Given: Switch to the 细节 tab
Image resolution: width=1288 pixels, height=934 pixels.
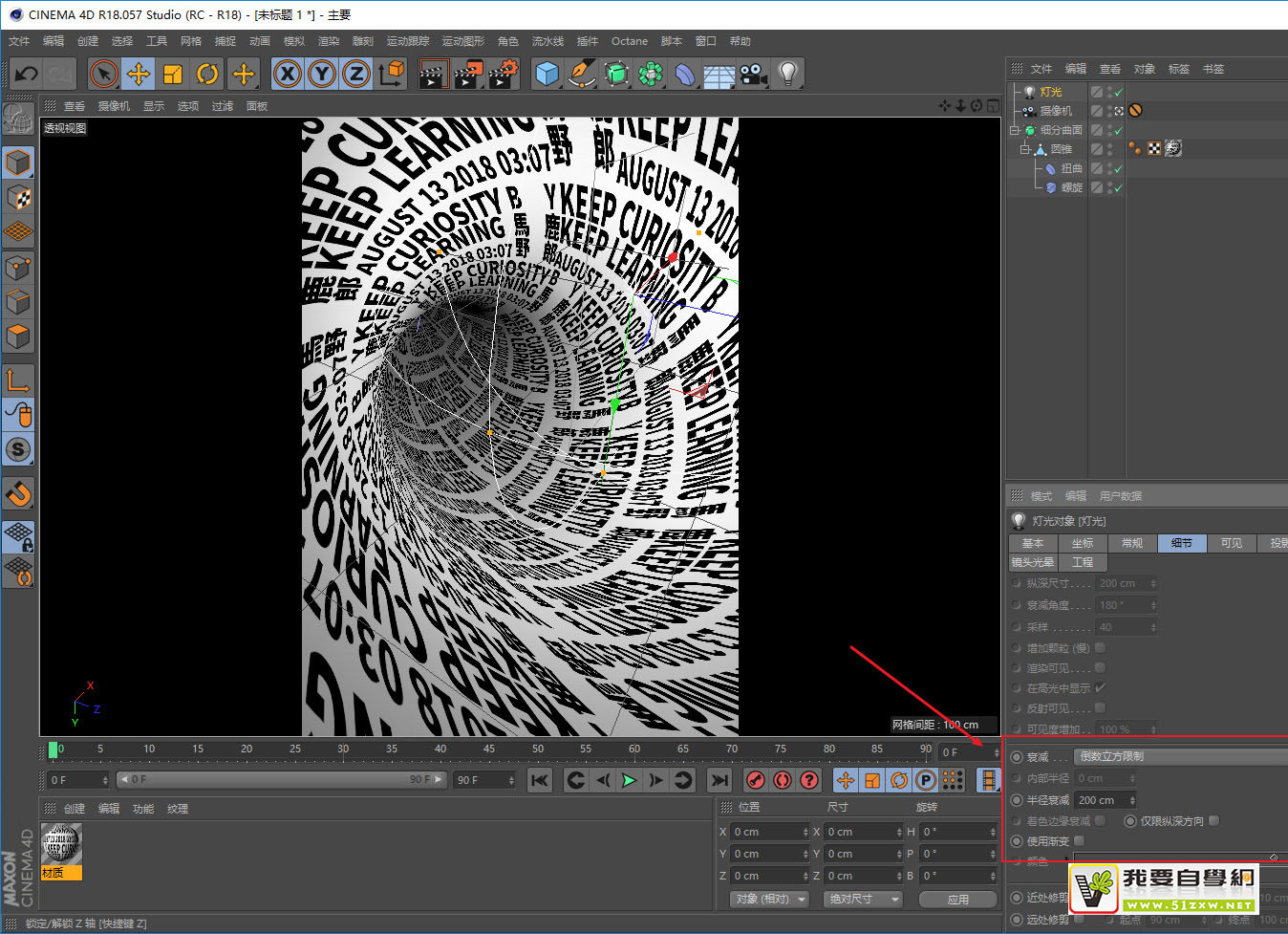Looking at the screenshot, I should coord(1182,543).
